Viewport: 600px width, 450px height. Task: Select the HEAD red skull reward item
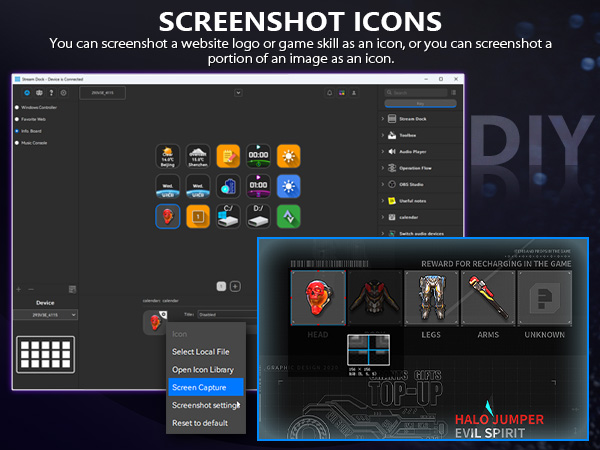[318, 298]
